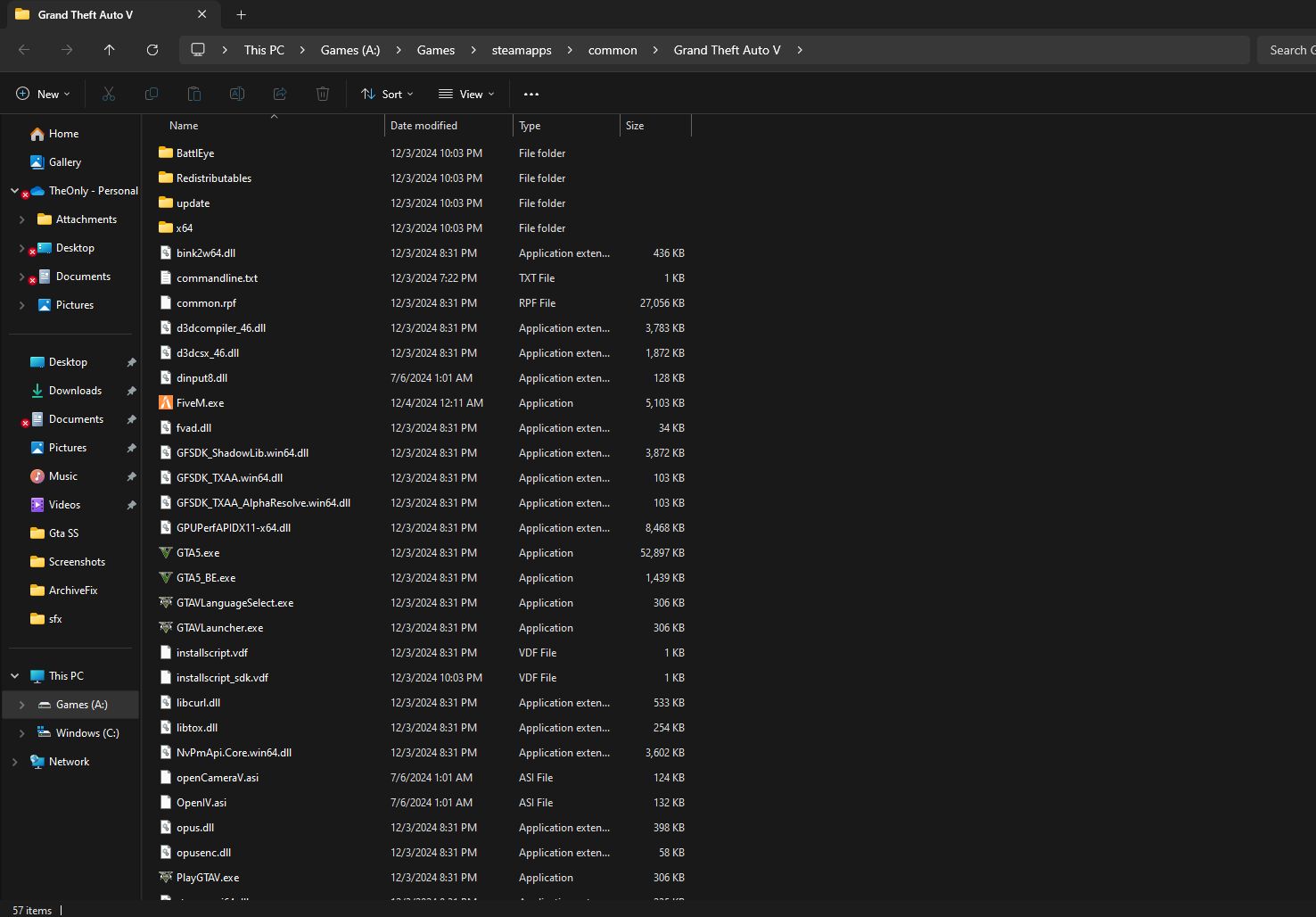Expand the Network tree node
The width and height of the screenshot is (1316, 917).
tap(14, 762)
